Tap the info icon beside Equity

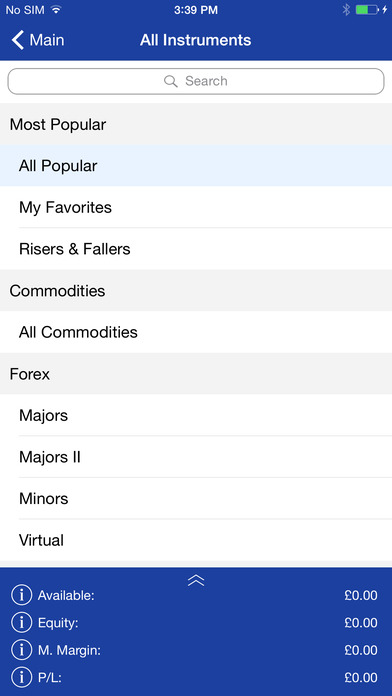[x=21, y=623]
